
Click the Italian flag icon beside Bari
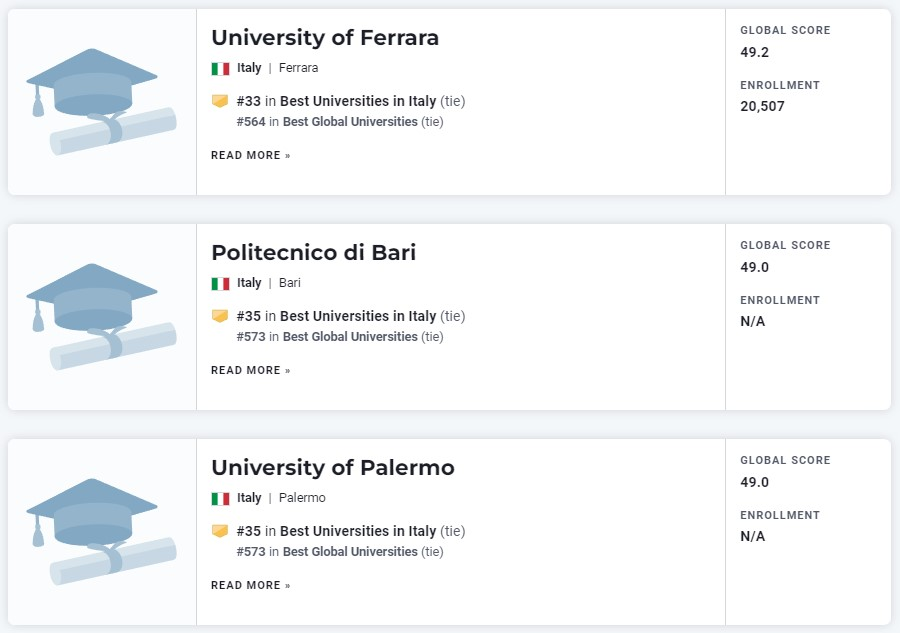[220, 284]
